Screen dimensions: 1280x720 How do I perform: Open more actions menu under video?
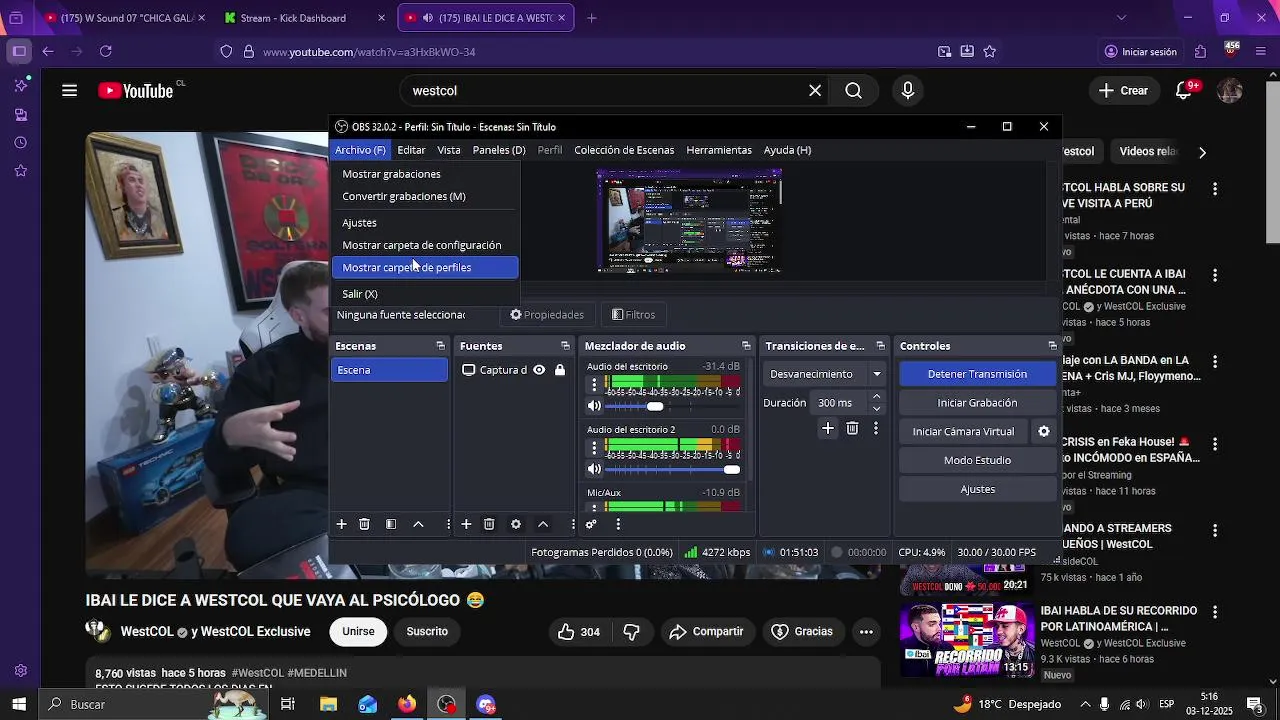point(866,632)
